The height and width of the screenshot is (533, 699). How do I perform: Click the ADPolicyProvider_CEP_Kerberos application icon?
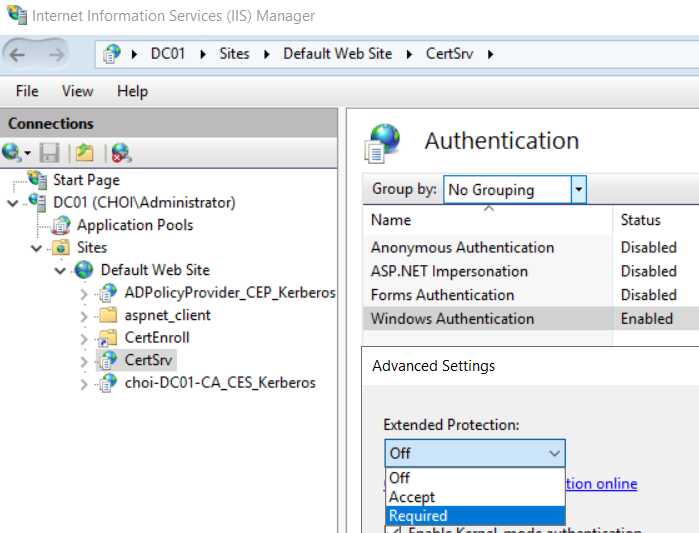coord(108,292)
